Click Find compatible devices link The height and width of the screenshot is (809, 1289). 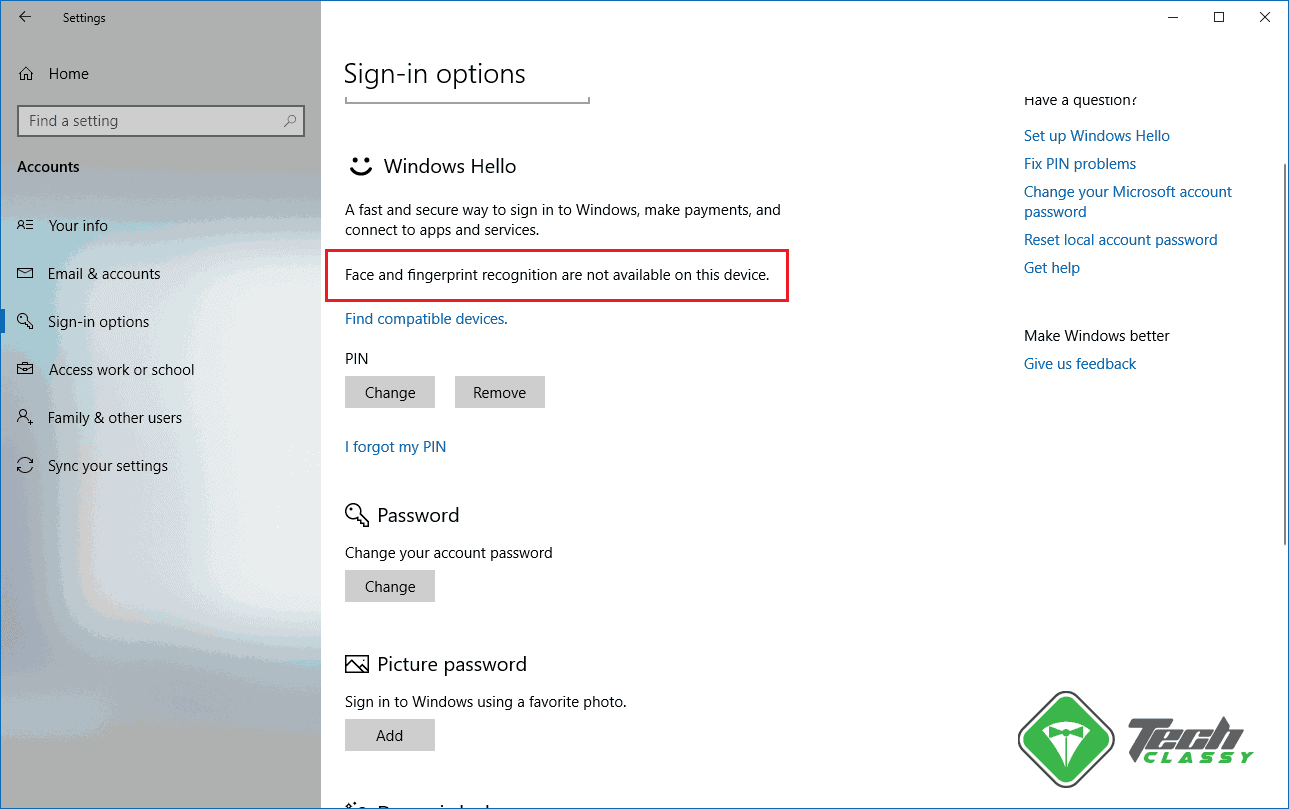(424, 318)
